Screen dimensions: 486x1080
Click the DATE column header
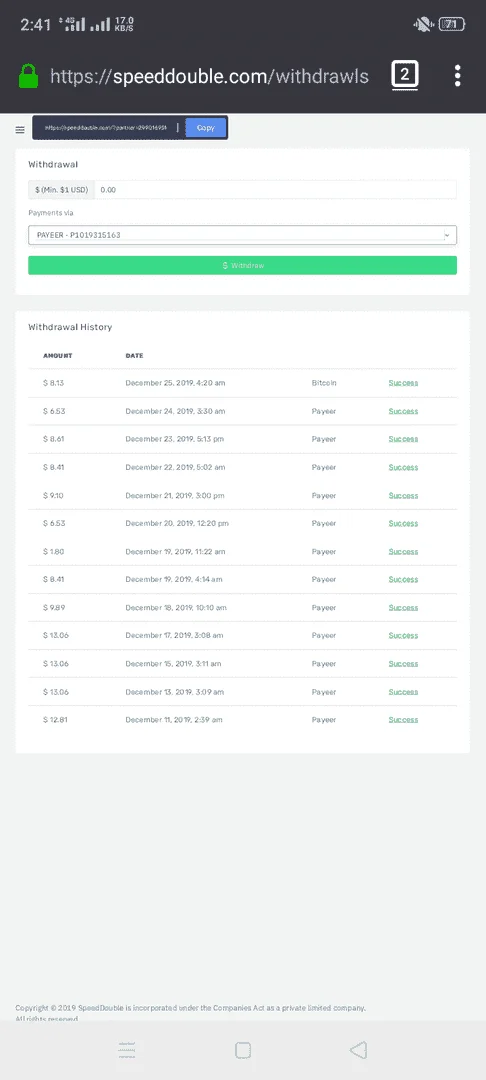point(134,355)
